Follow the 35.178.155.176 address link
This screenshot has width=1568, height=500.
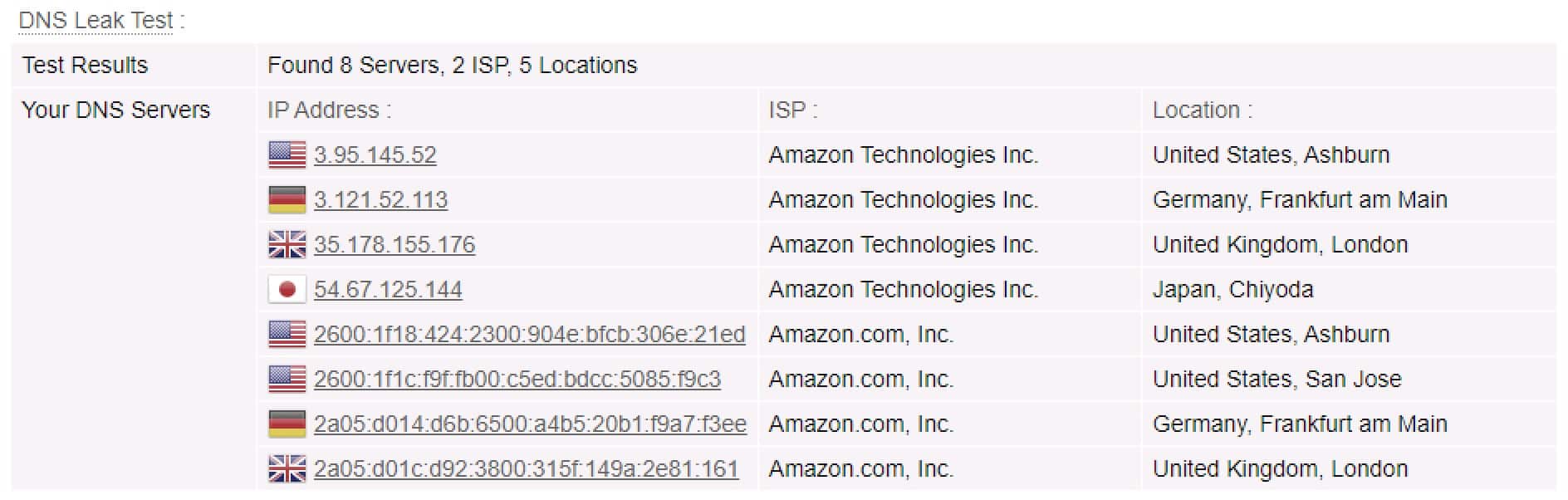point(394,244)
